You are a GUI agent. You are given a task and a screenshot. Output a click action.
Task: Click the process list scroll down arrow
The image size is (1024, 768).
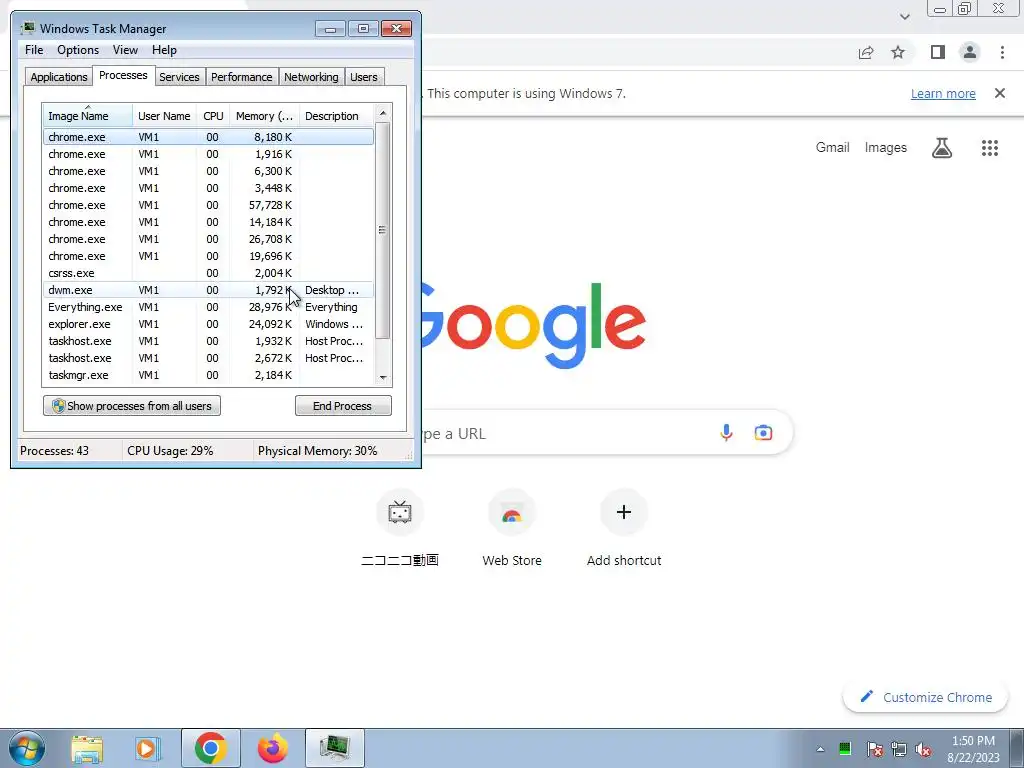[x=383, y=377]
